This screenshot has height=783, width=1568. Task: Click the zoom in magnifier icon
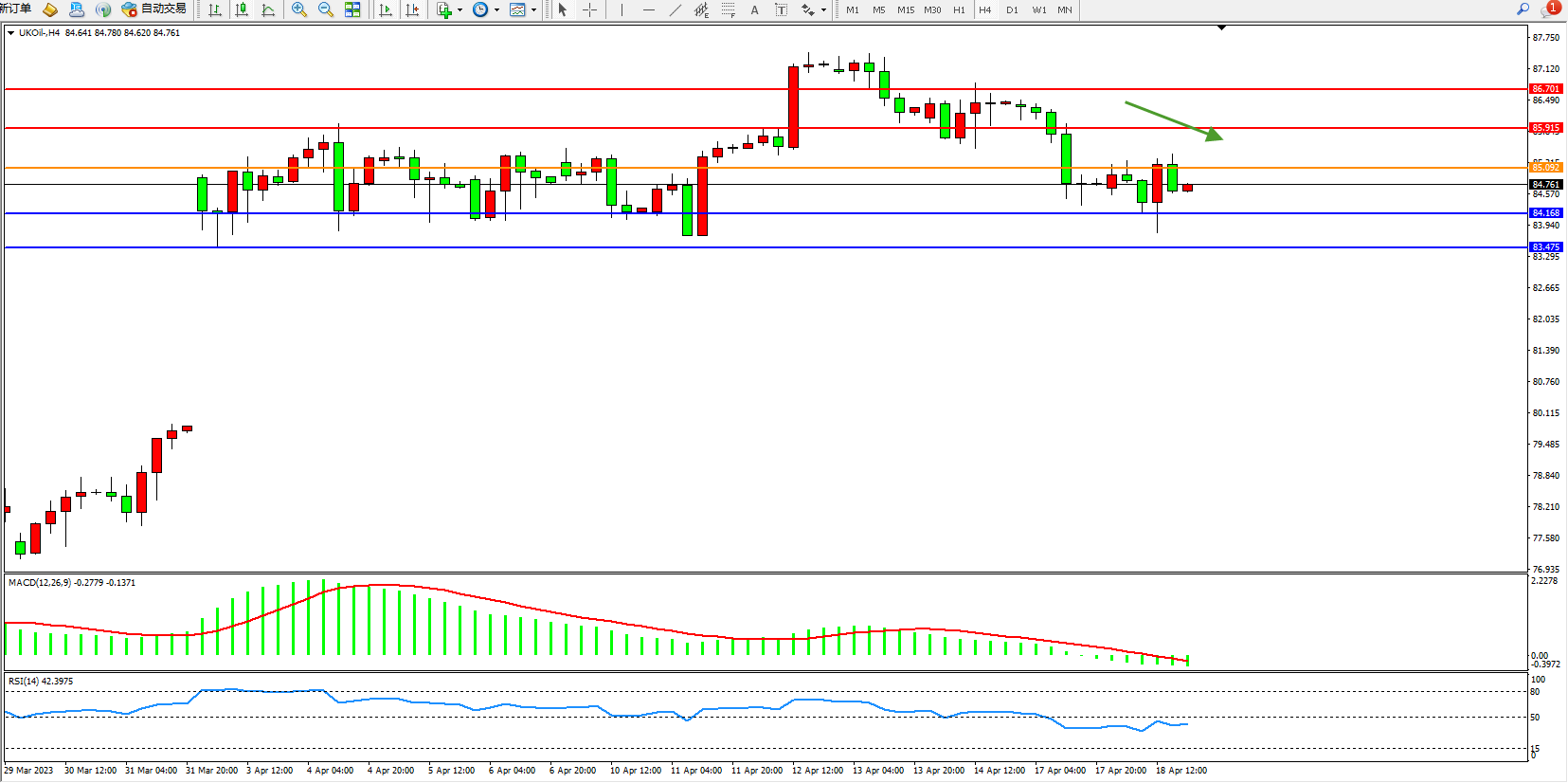point(299,9)
